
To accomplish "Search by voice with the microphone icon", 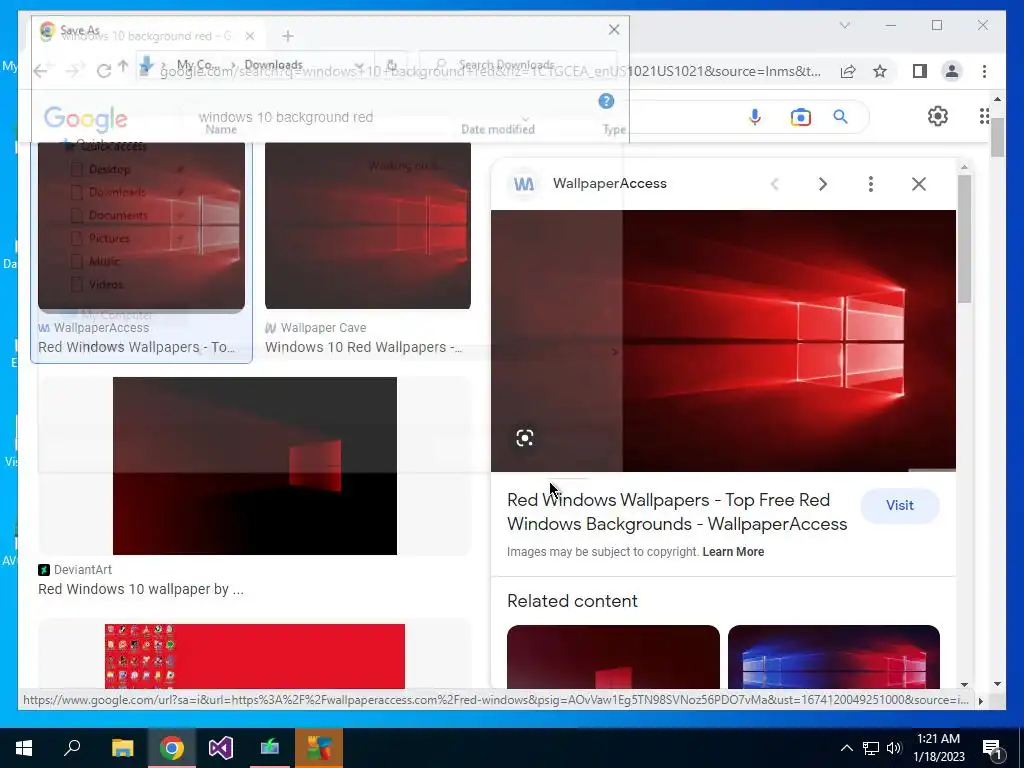I will click(754, 117).
